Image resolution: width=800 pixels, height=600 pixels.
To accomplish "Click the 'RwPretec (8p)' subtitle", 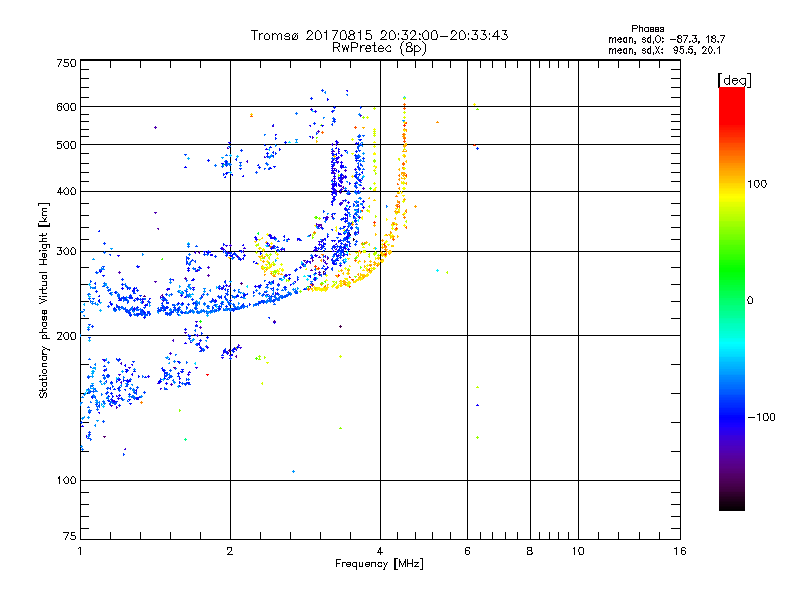I will [379, 48].
